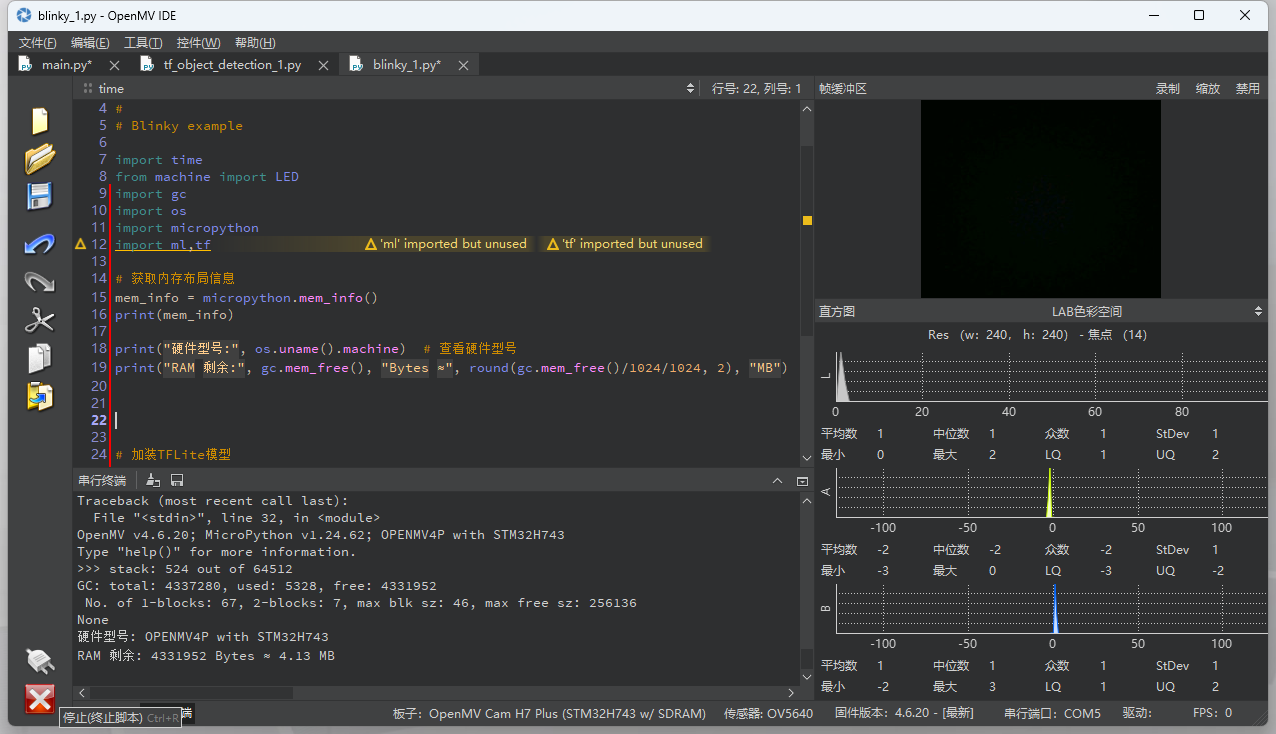
Task: Click the Open File folder icon
Action: 40,158
